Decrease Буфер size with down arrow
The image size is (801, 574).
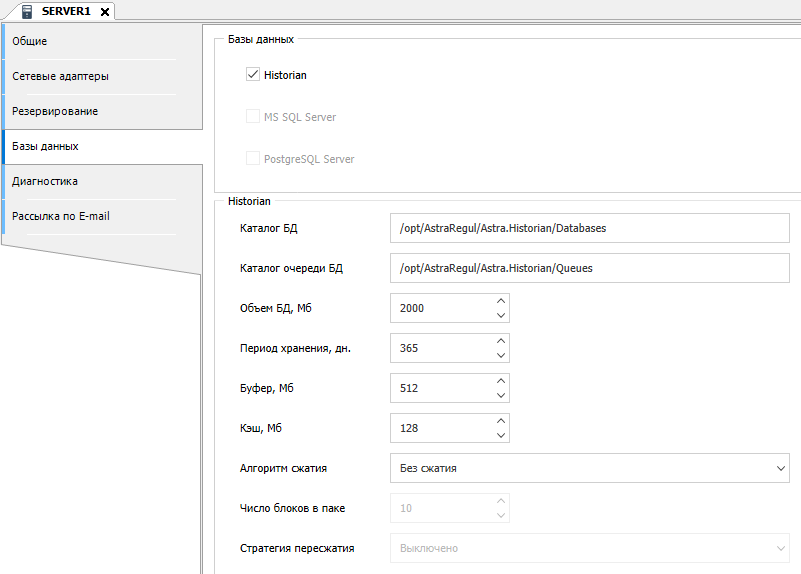click(501, 395)
